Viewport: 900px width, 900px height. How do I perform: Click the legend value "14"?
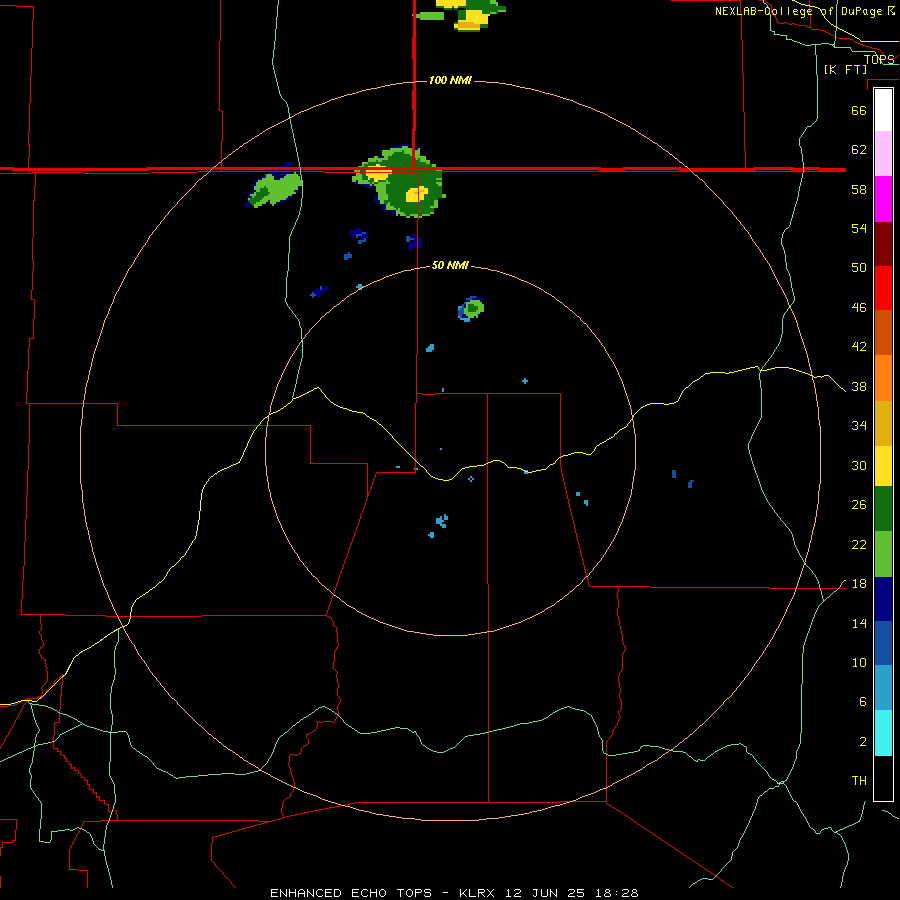(x=859, y=623)
